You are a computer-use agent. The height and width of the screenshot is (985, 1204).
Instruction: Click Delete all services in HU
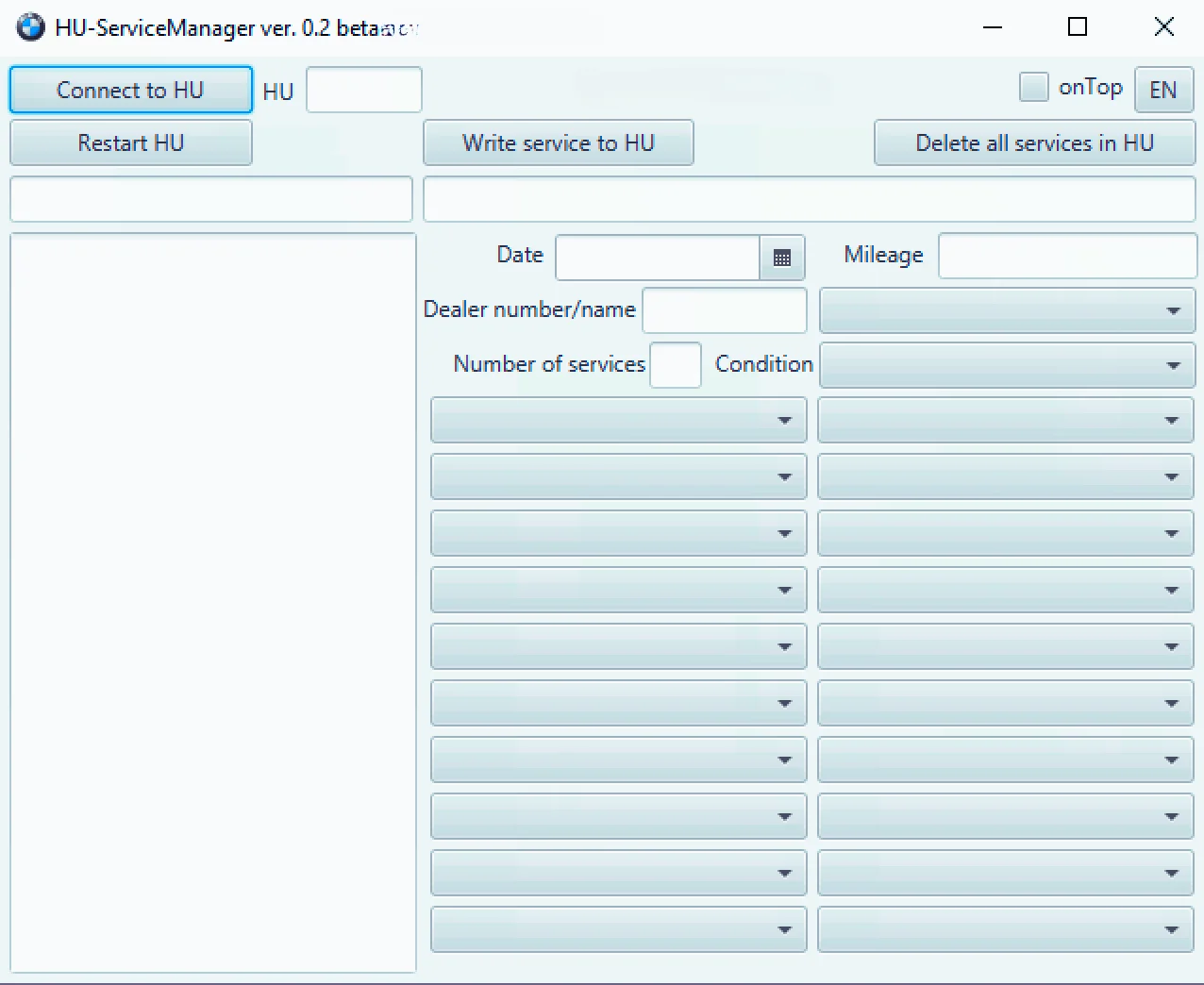point(1033,142)
